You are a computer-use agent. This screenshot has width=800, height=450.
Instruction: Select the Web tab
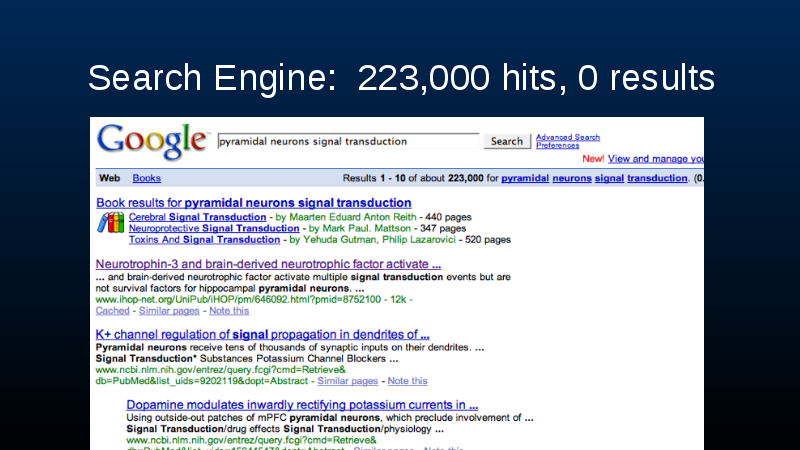click(109, 179)
